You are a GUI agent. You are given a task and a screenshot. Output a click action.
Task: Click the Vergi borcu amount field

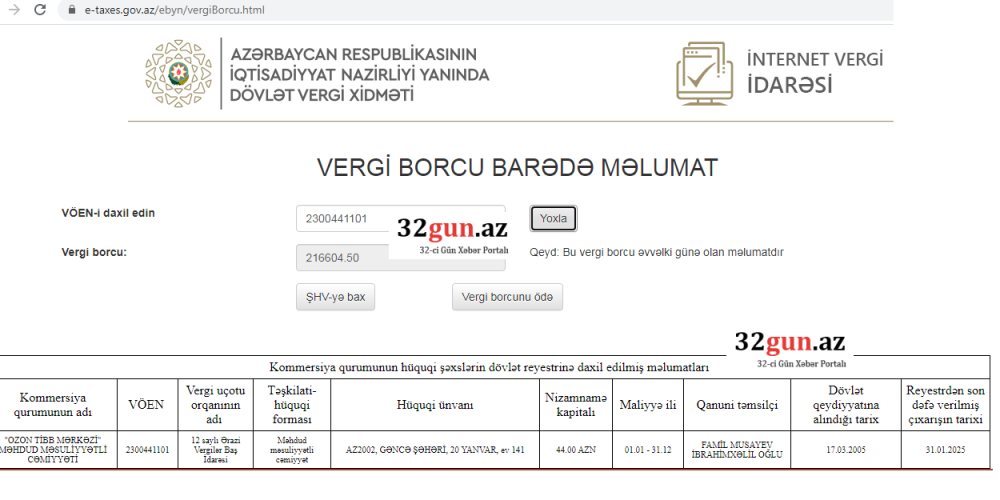tap(344, 258)
